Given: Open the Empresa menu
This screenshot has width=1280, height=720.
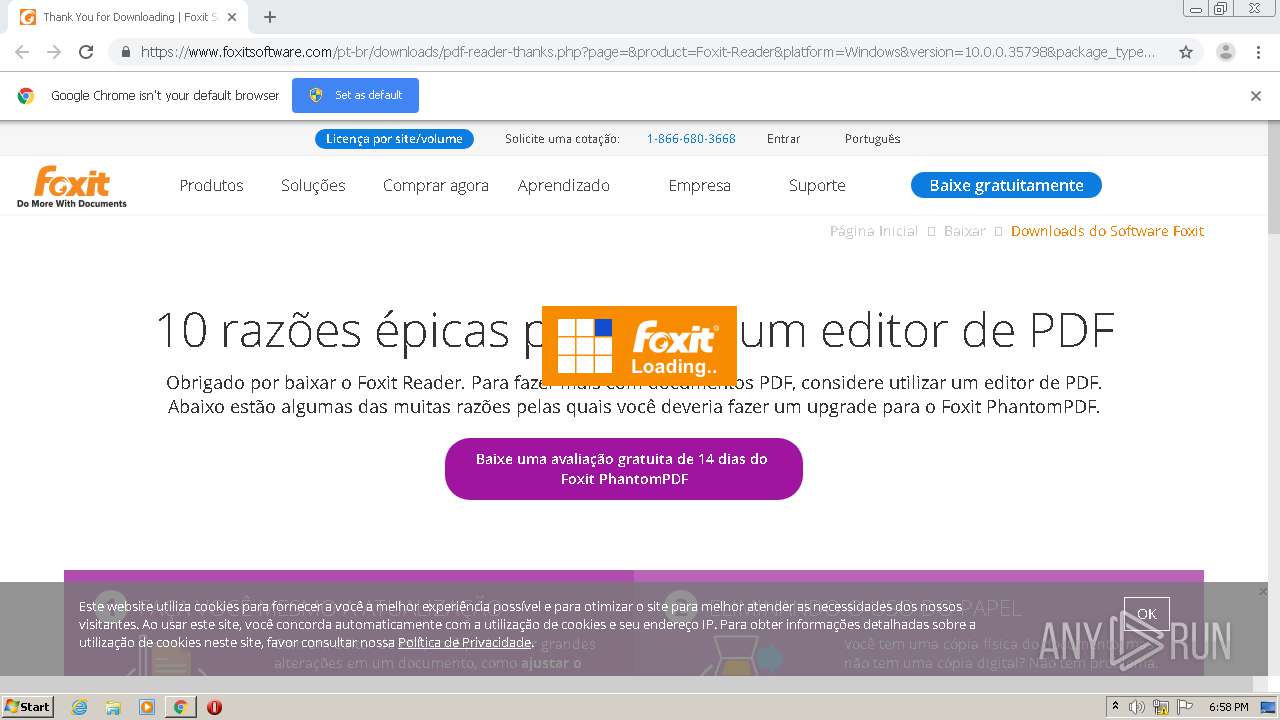Looking at the screenshot, I should pos(699,185).
